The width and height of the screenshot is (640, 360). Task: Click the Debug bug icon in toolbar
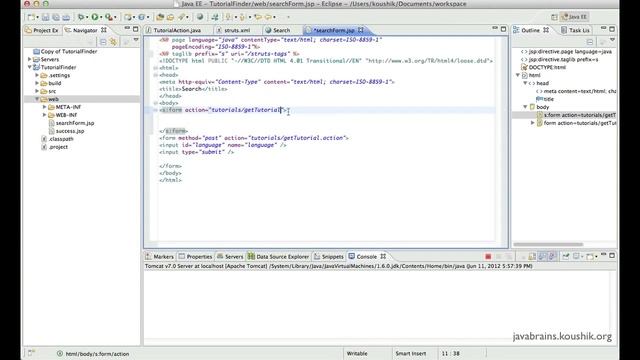click(81, 17)
